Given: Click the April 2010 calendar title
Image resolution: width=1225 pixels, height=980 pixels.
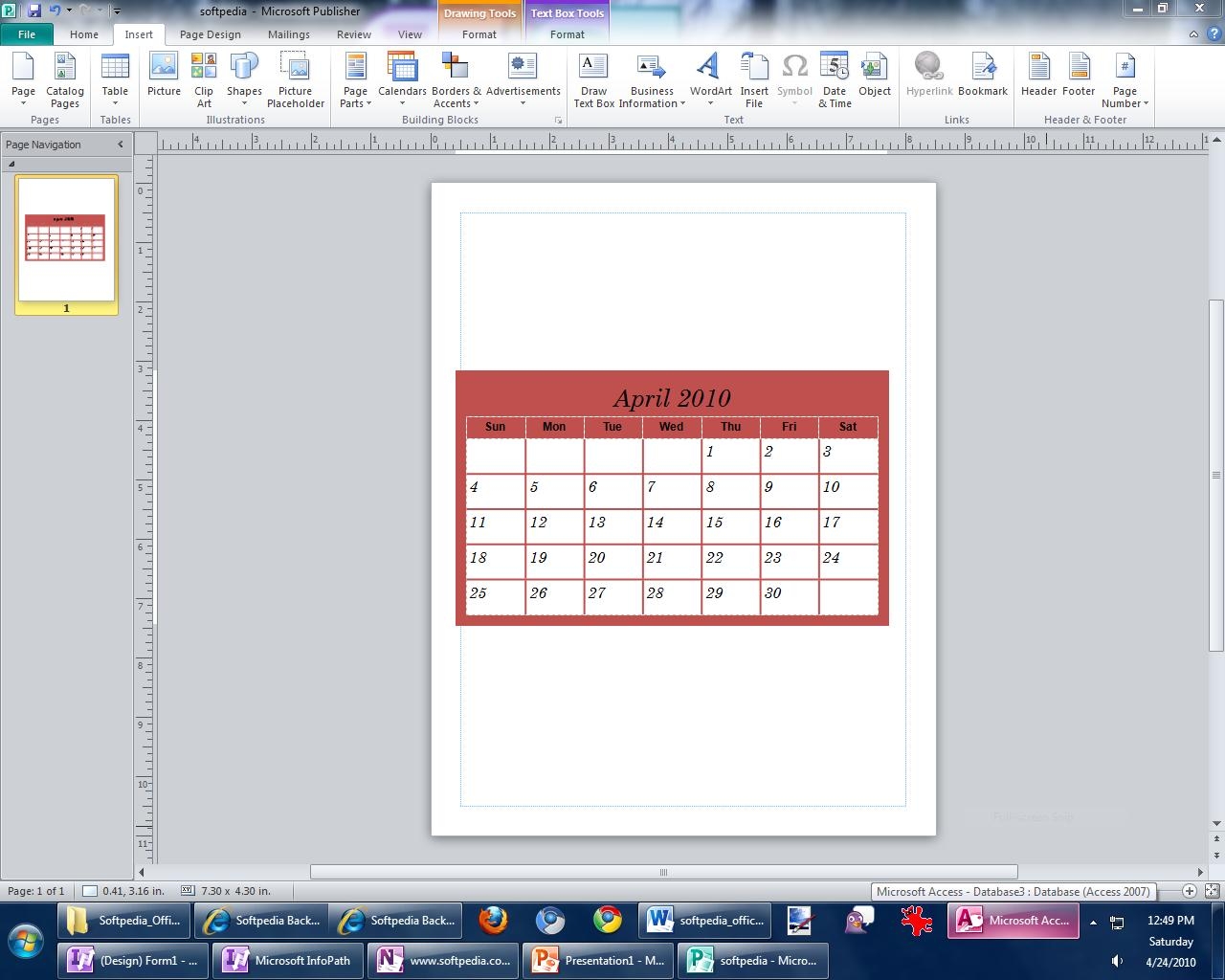Looking at the screenshot, I should point(672,398).
